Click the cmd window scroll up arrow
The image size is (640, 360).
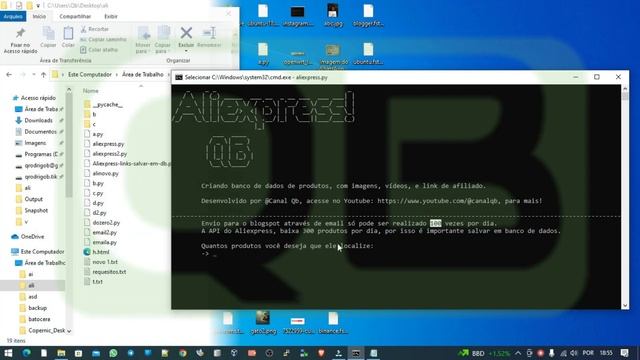[x=624, y=89]
